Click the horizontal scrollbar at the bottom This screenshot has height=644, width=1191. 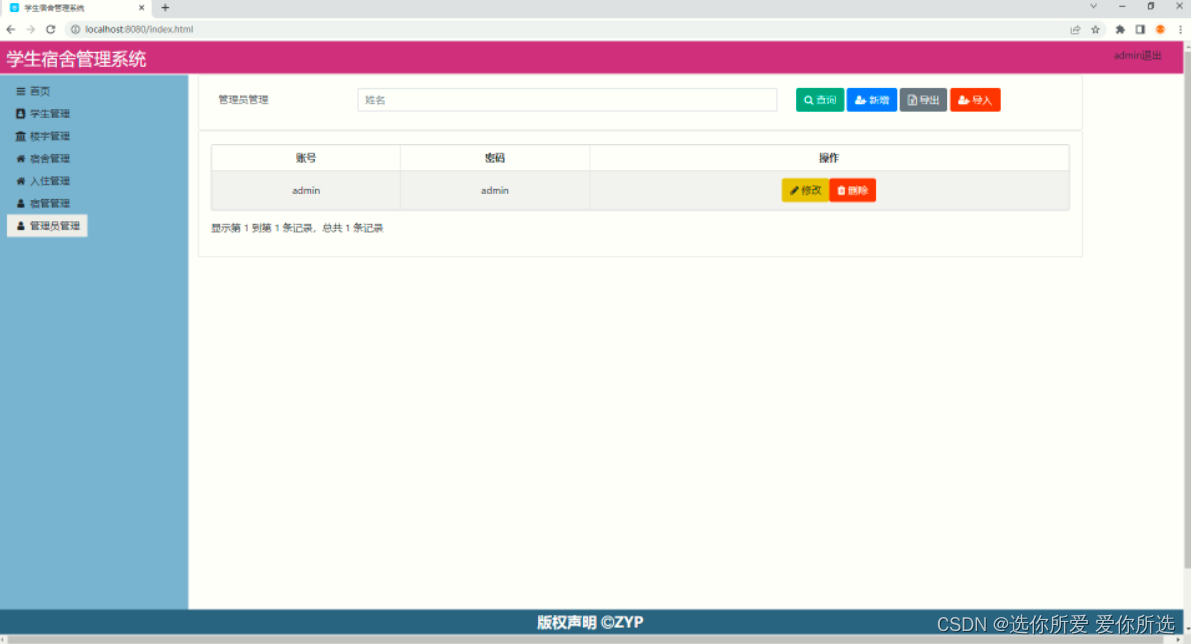coord(586,639)
